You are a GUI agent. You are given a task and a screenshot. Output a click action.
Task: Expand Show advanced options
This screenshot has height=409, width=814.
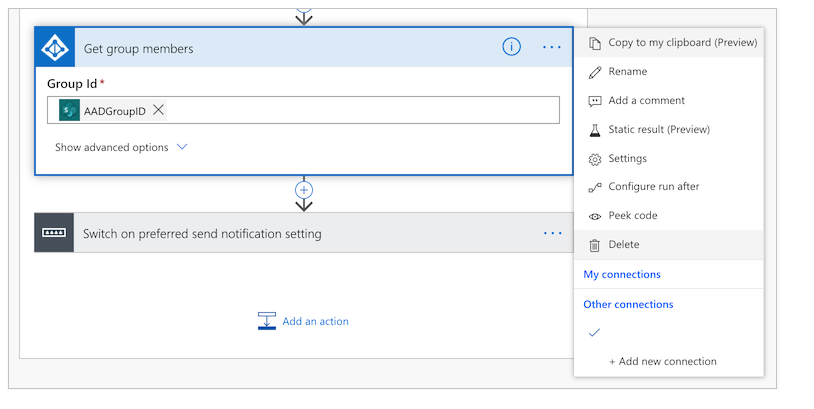click(x=121, y=147)
